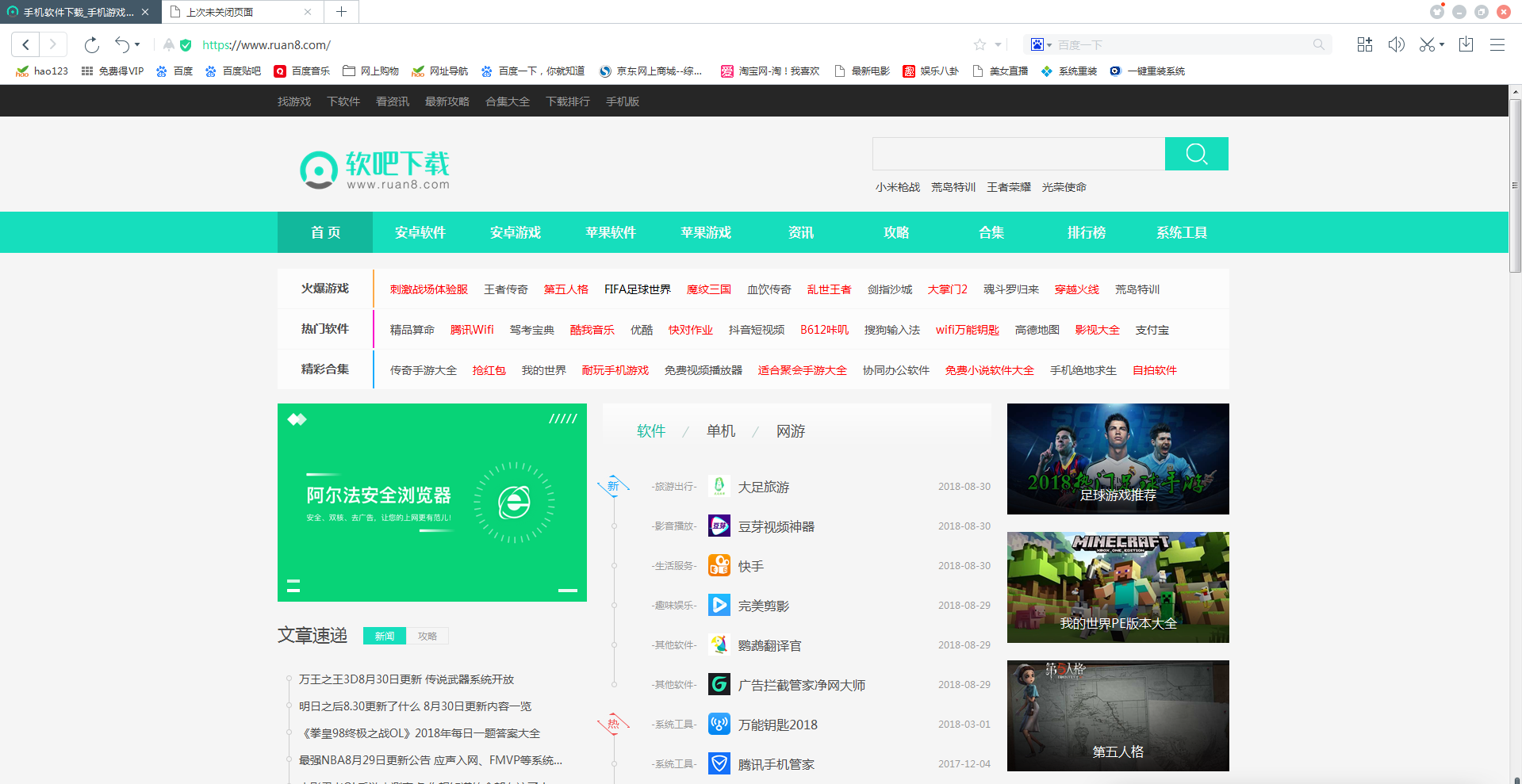Click the toolbar search magnifier icon

coord(1318,45)
